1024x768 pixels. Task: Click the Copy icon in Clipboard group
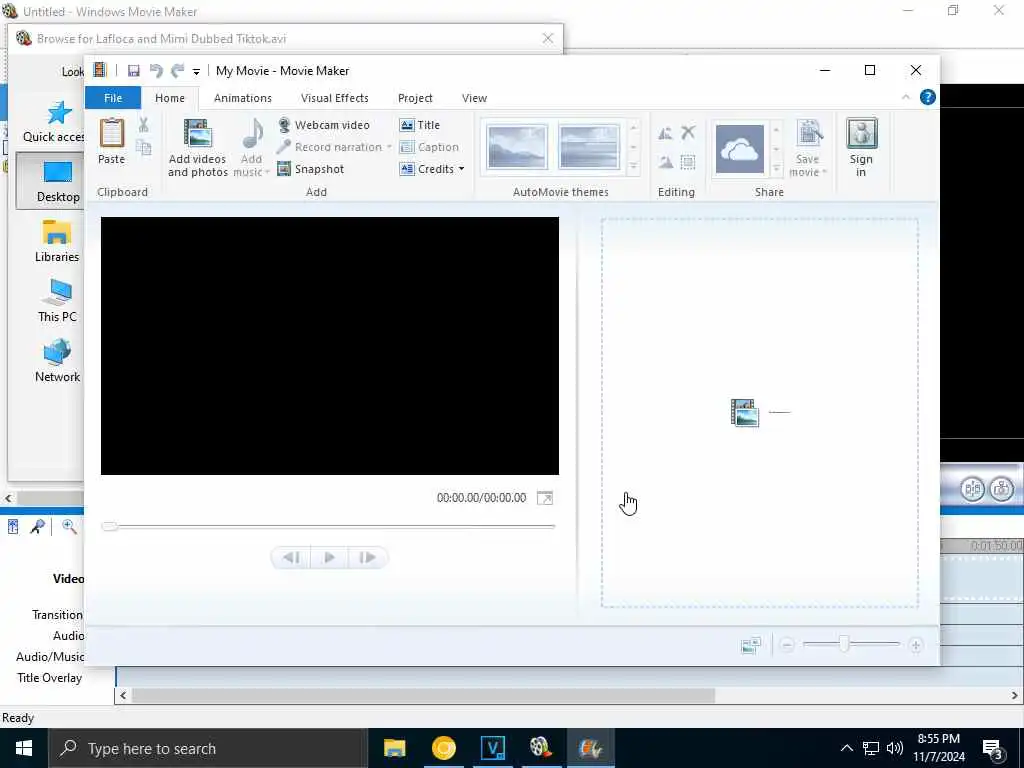[144, 148]
